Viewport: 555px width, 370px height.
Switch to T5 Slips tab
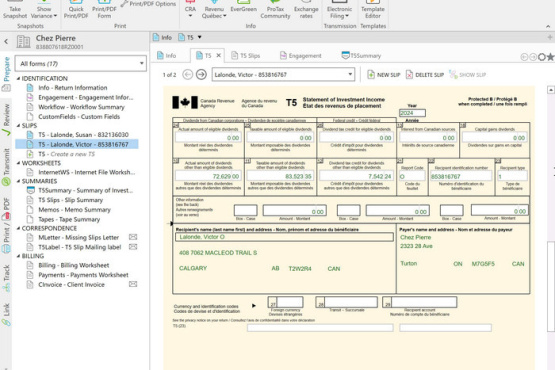point(245,56)
